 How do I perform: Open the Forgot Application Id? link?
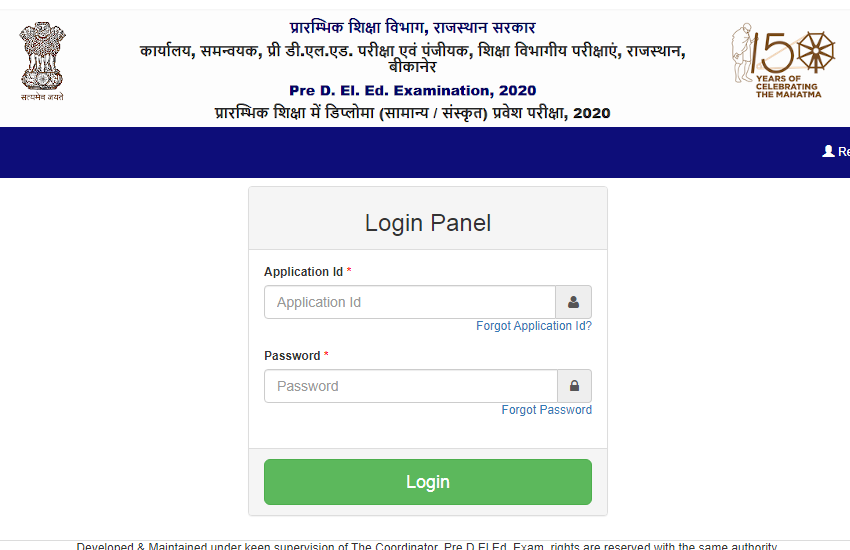click(534, 326)
